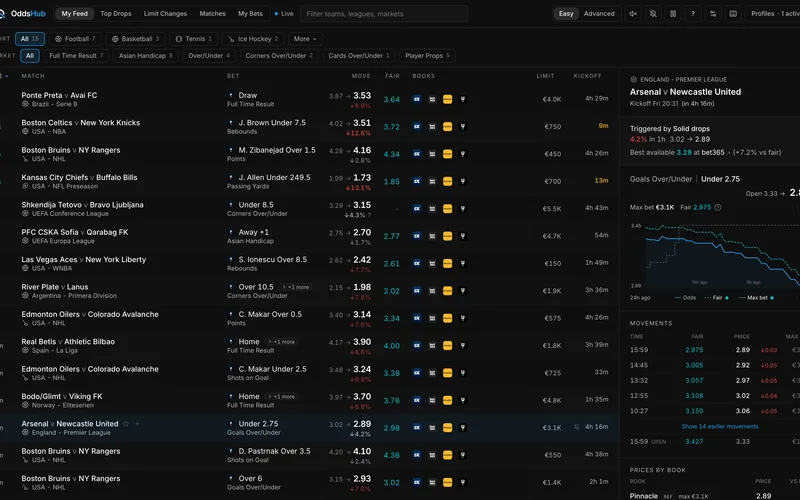This screenshot has height=500, width=800.
Task: Toggle Max bet line in chart legend
Action: 756,297
